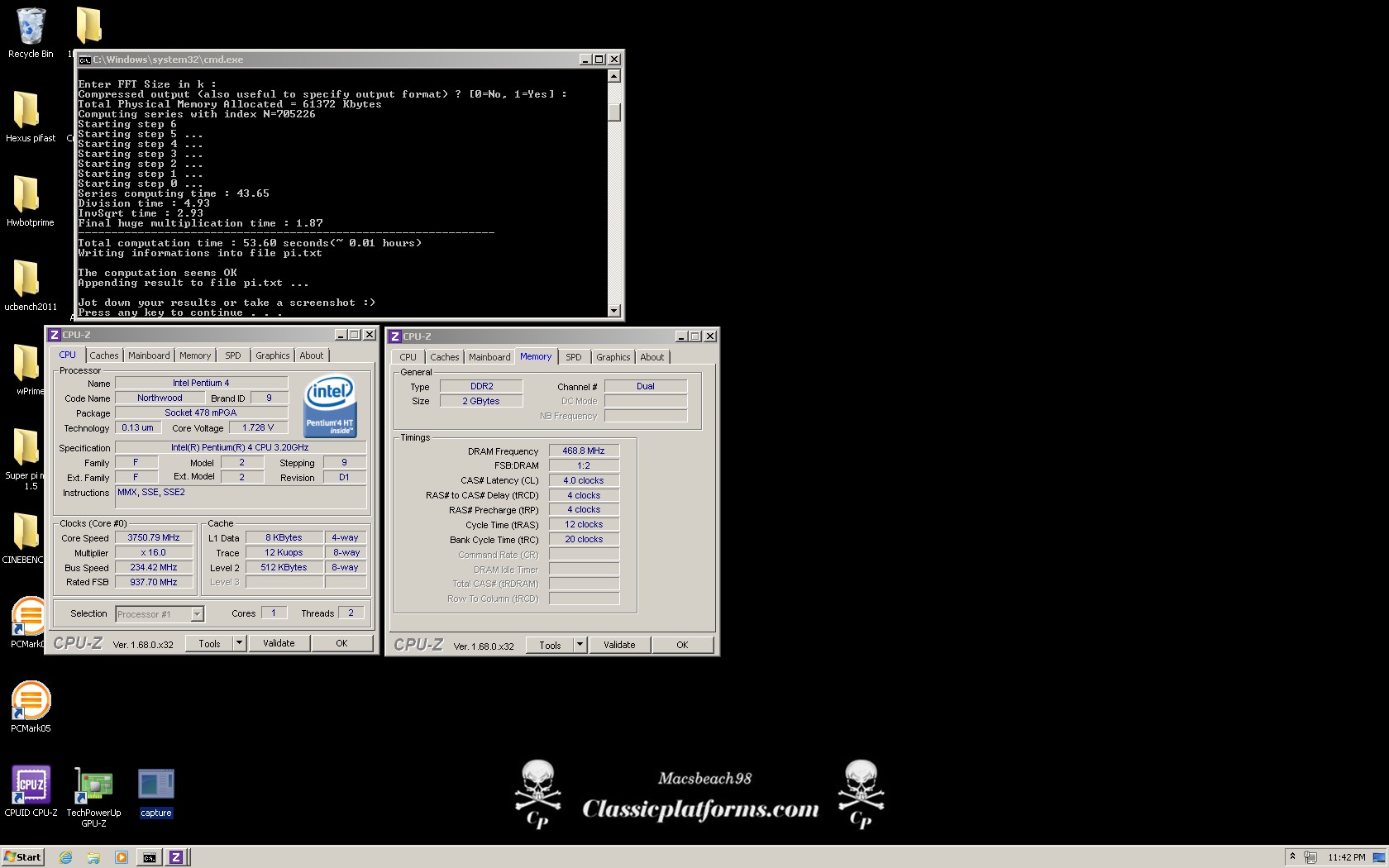1389x868 pixels.
Task: Click the Code Name Northwood field
Action: pyautogui.click(x=160, y=398)
